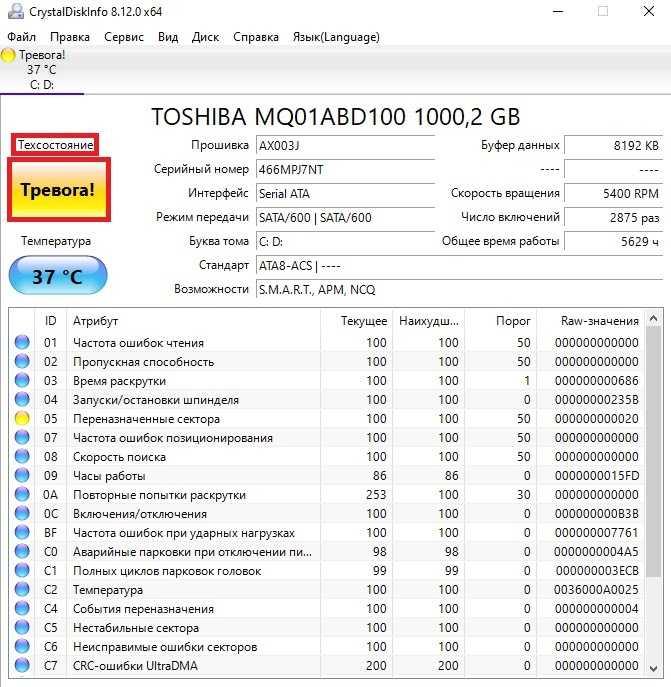Click the blue status icon for attribute 0A
Screen dimensions: 671x687
pyautogui.click(x=22, y=494)
